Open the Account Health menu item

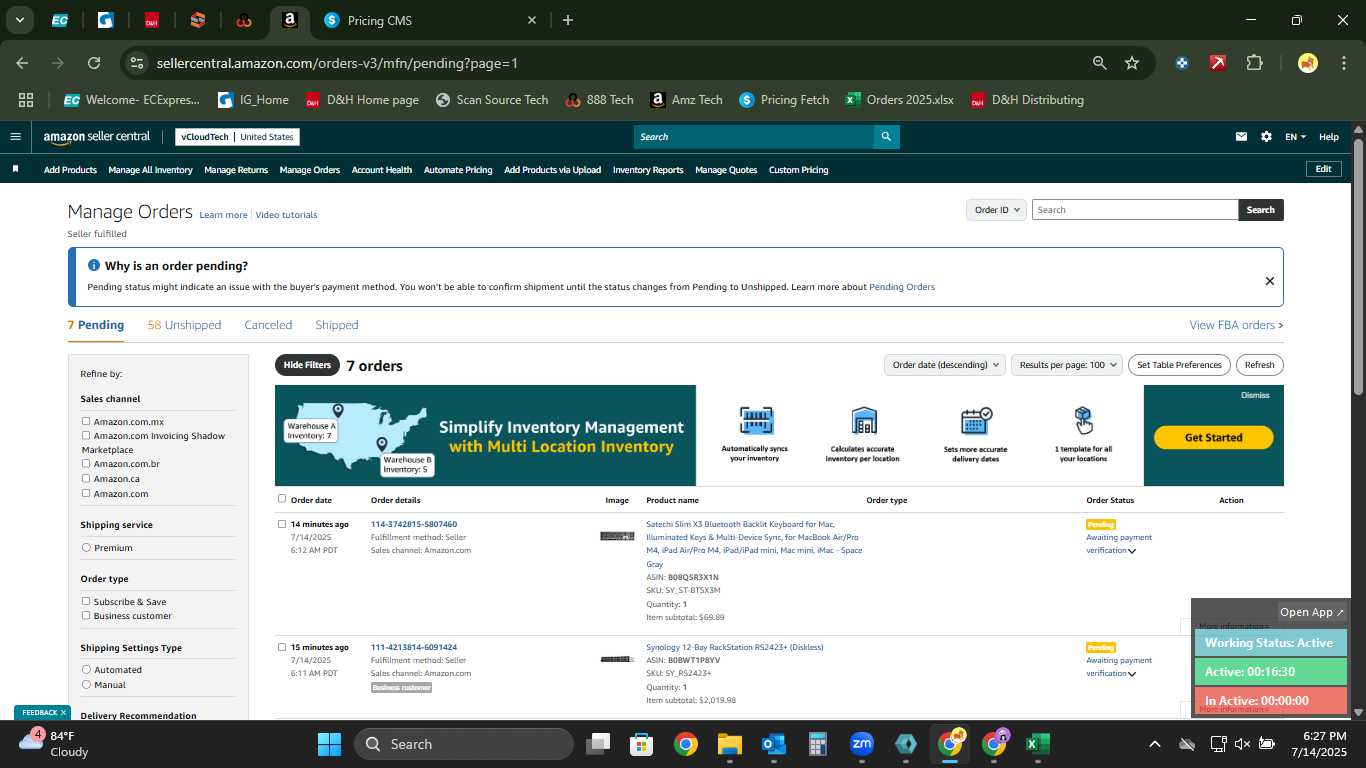coord(382,170)
